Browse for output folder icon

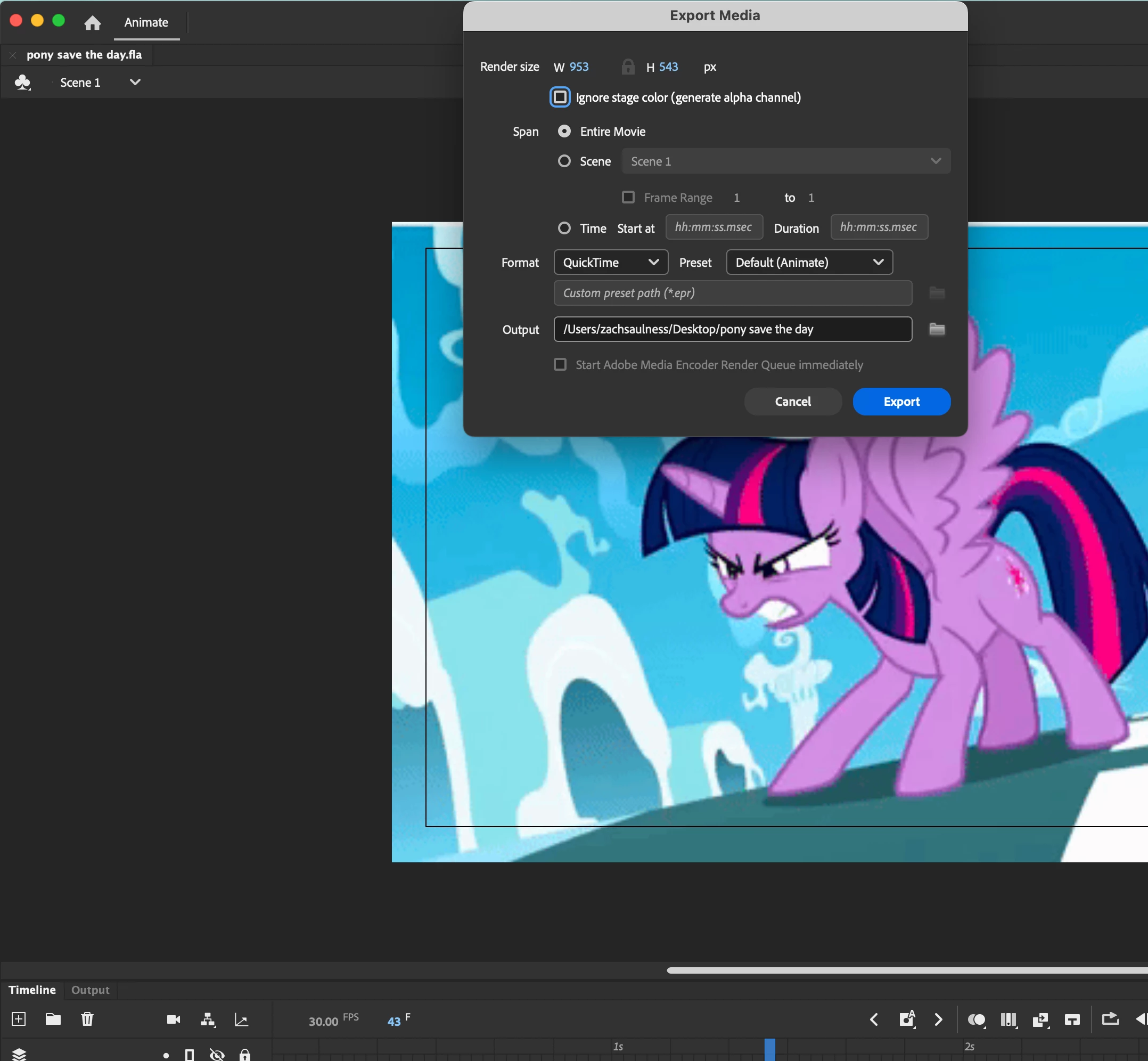click(x=937, y=329)
